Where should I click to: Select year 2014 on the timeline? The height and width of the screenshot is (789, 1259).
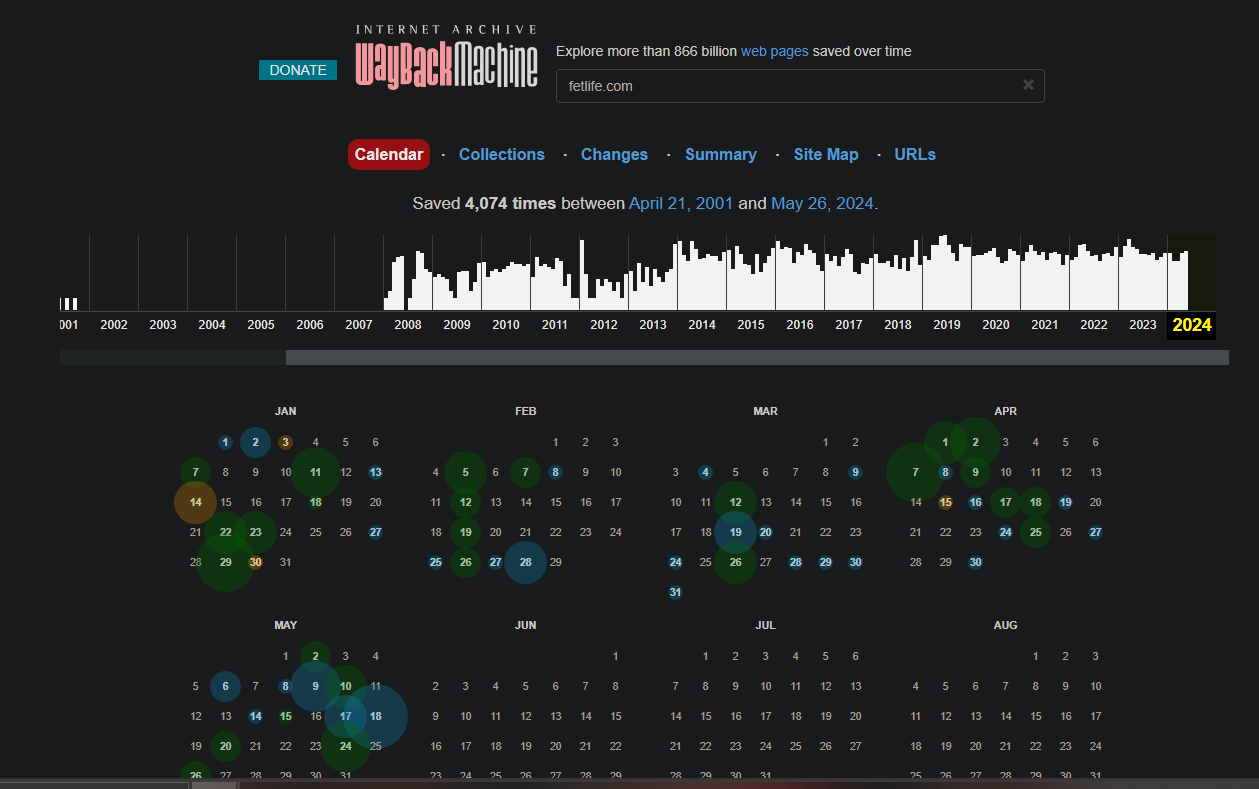tap(702, 325)
